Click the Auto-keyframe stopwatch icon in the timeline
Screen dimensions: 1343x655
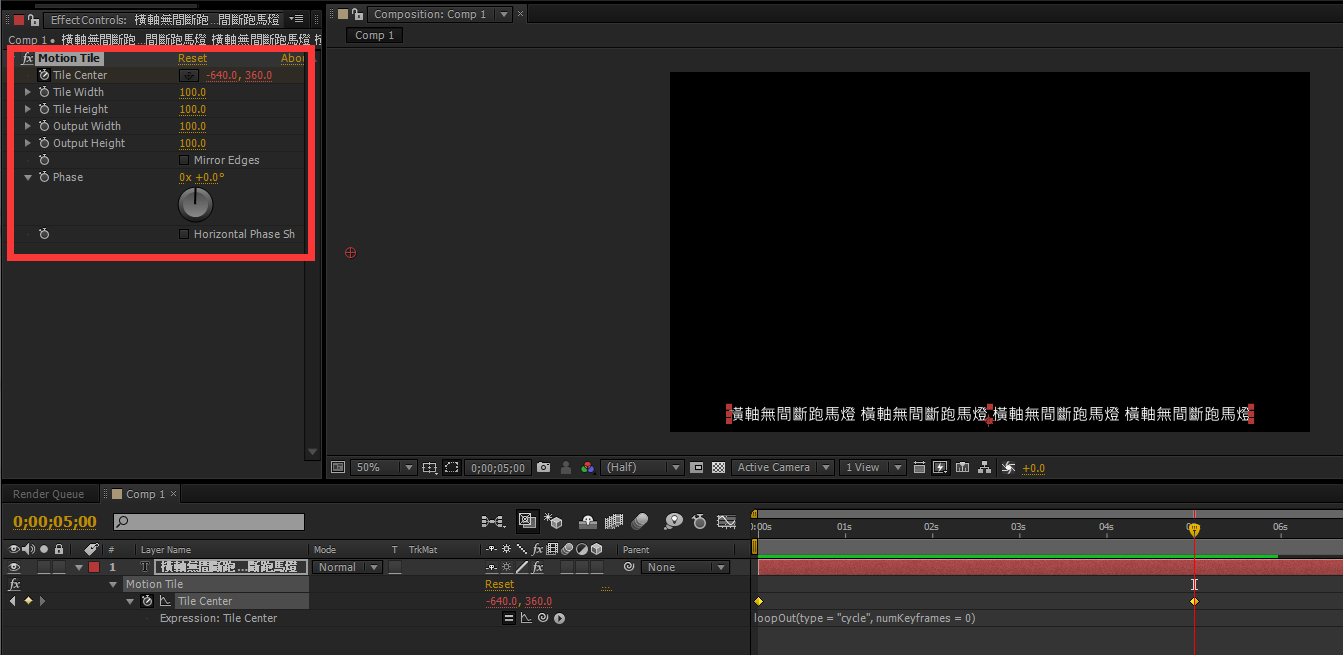pyautogui.click(x=700, y=521)
